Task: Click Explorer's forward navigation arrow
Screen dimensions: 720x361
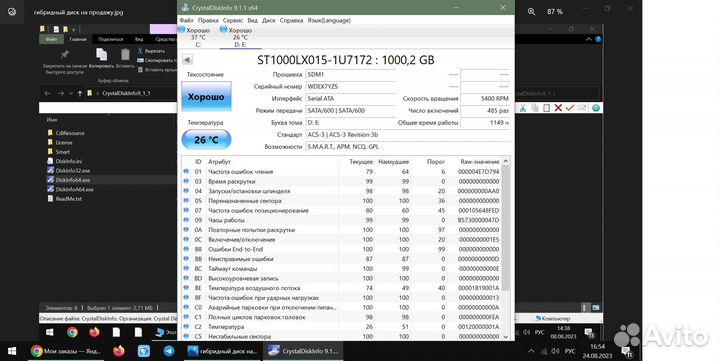Action: pos(61,93)
